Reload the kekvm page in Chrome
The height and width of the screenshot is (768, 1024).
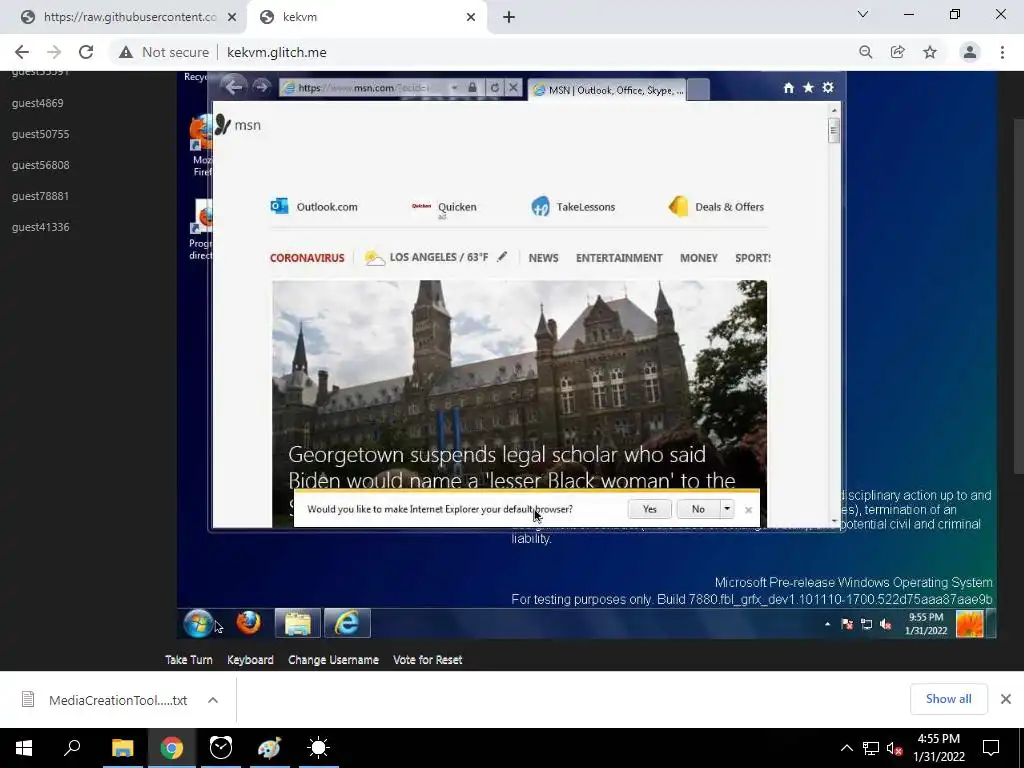[x=86, y=52]
